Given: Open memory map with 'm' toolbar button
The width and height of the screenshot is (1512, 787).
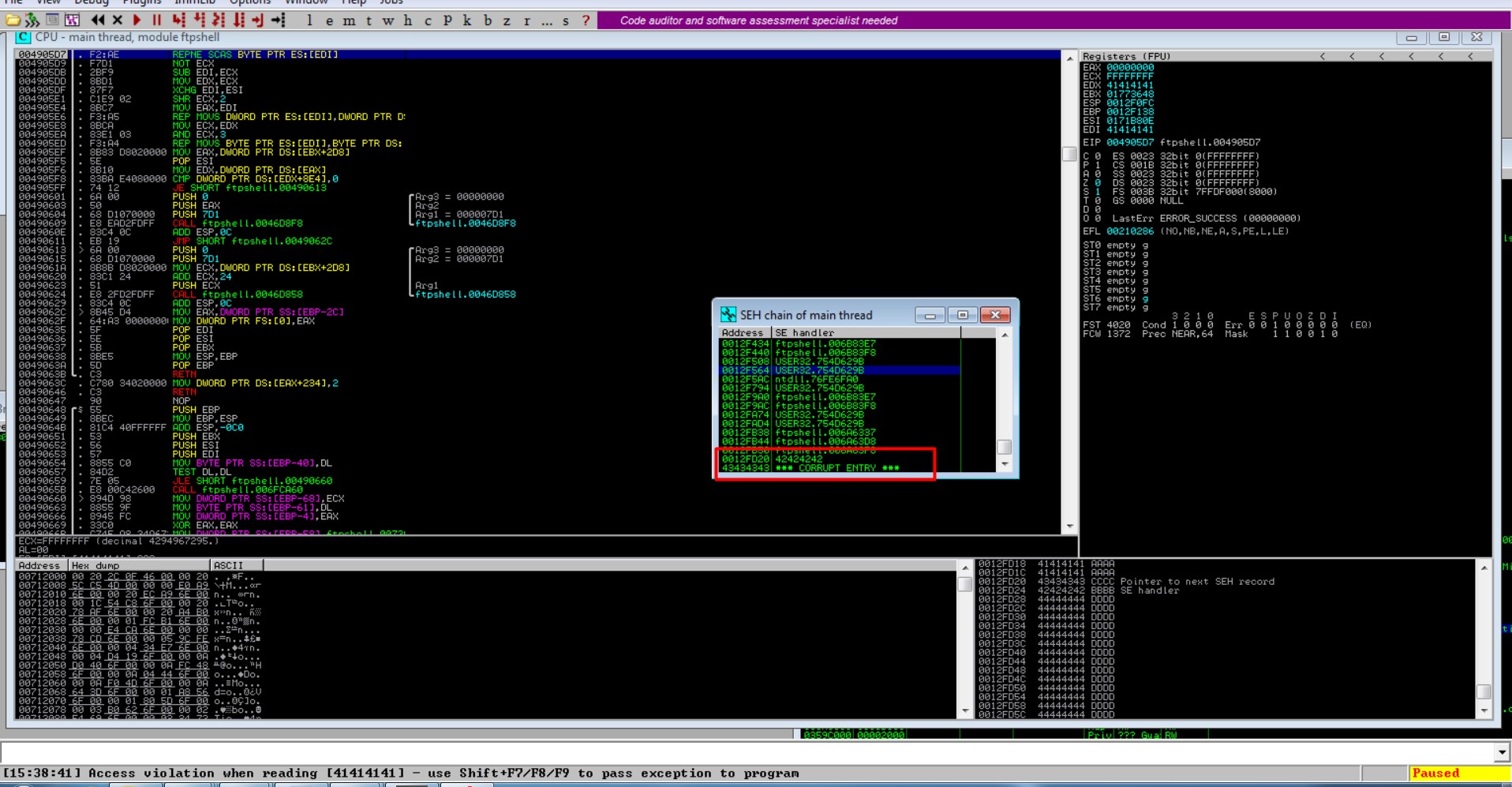Looking at the screenshot, I should [349, 21].
